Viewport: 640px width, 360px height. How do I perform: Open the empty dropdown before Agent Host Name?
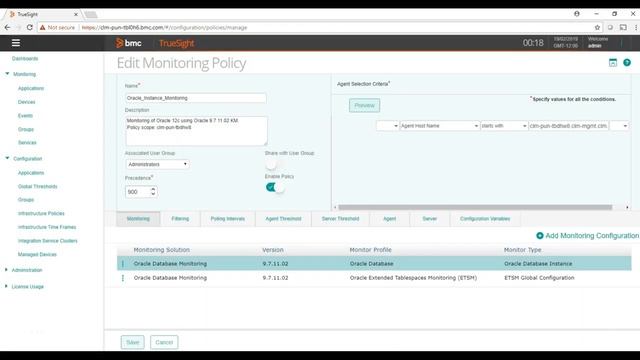pyautogui.click(x=387, y=126)
